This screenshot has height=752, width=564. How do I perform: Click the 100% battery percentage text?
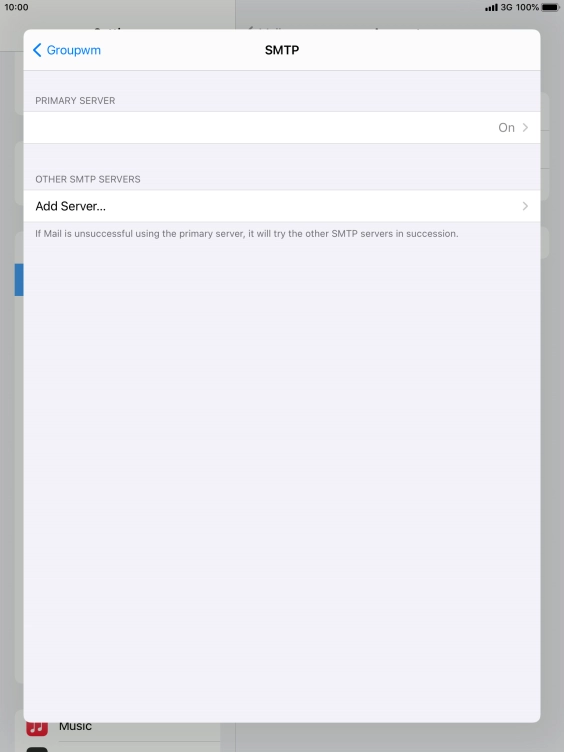(527, 7)
